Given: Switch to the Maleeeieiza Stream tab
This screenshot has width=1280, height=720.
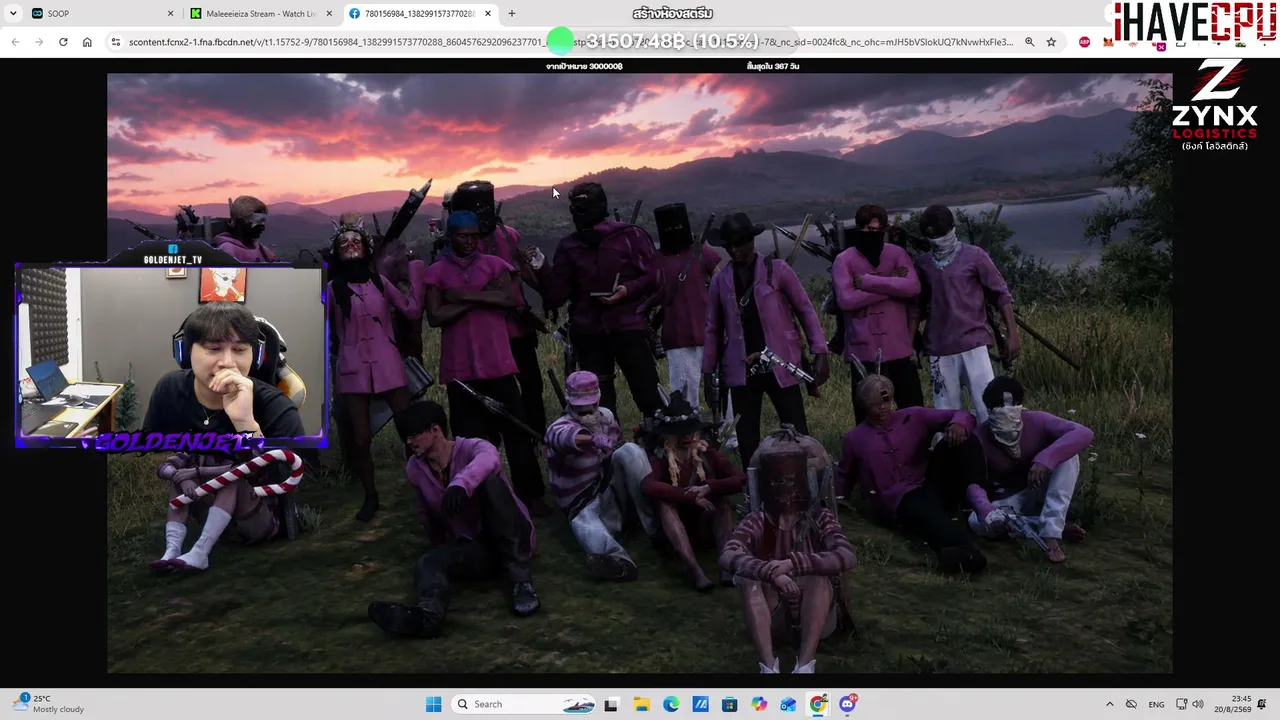Looking at the screenshot, I should [x=262, y=14].
